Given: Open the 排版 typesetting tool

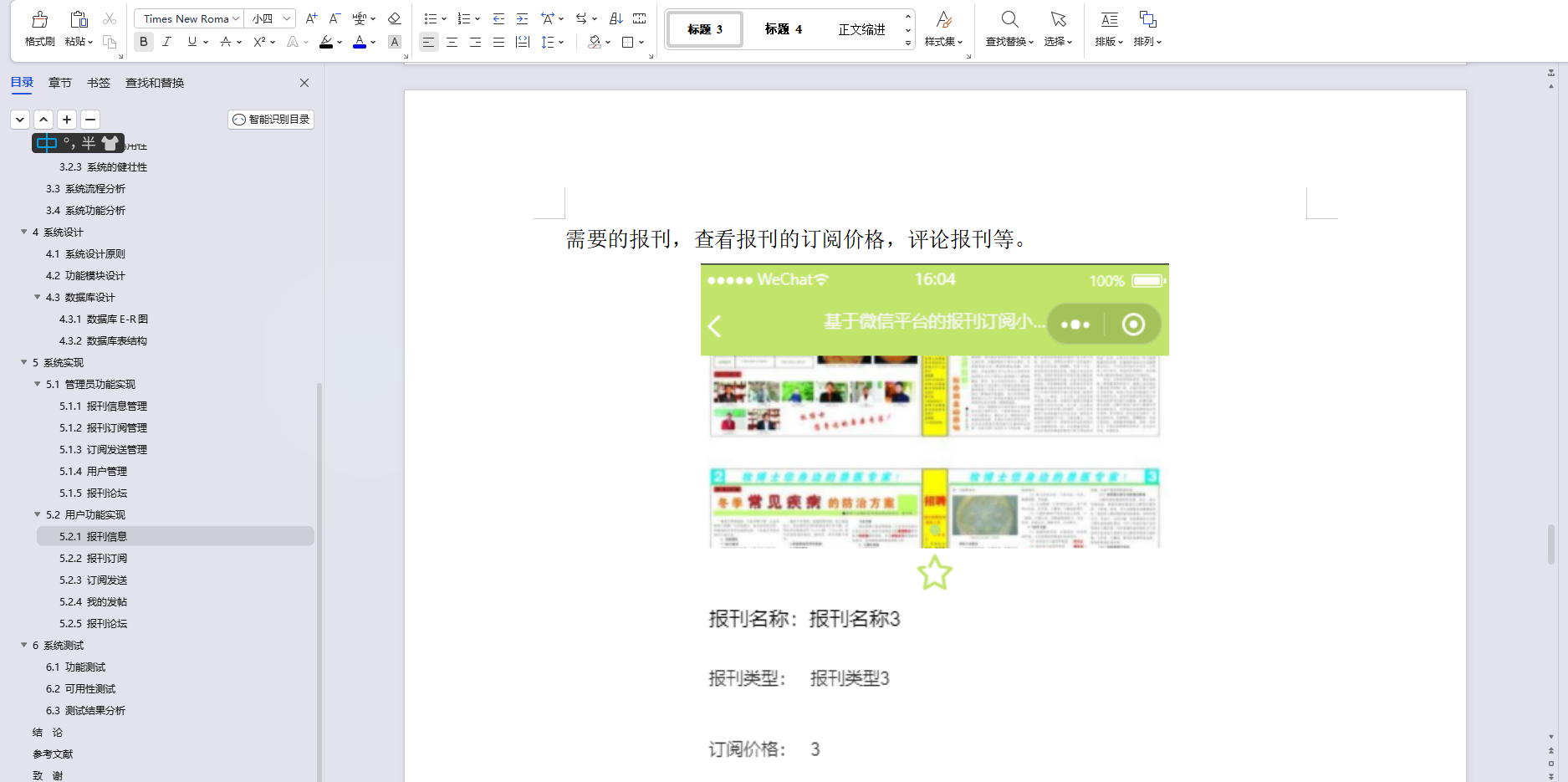Looking at the screenshot, I should tap(1108, 28).
